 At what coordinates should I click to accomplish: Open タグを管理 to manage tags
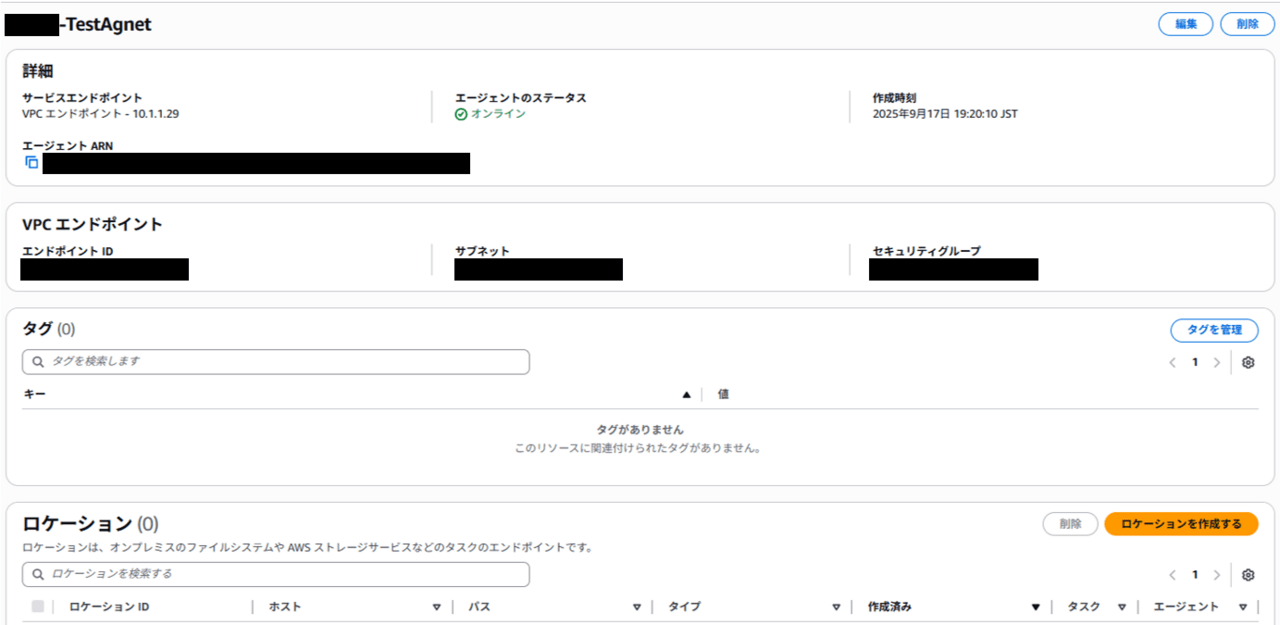(x=1214, y=330)
